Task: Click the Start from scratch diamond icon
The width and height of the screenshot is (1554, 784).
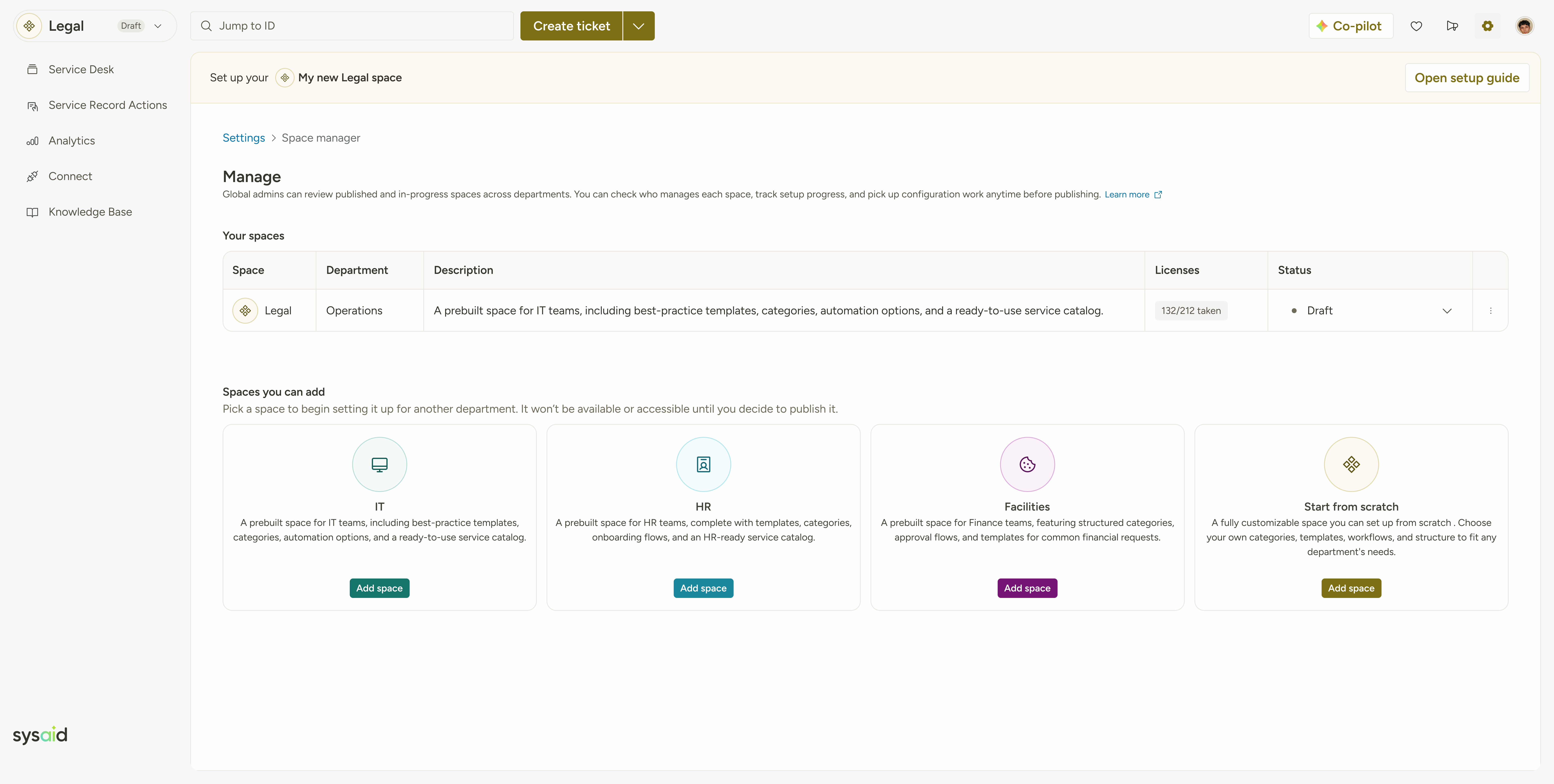Action: (x=1351, y=464)
